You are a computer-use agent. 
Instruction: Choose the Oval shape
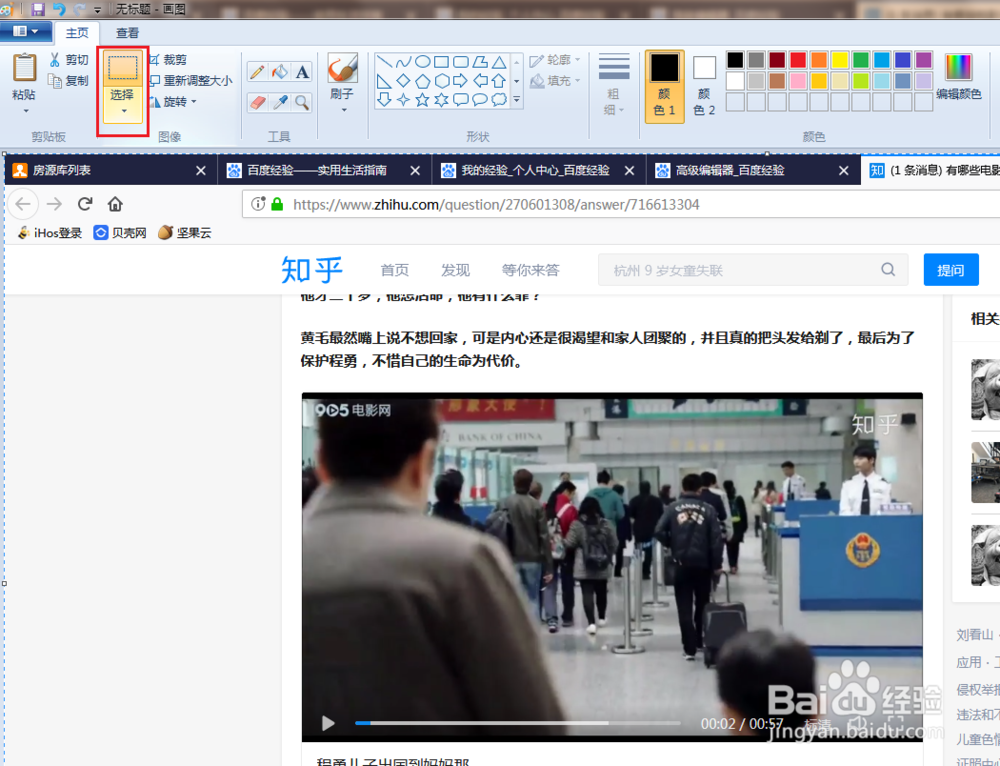click(422, 62)
